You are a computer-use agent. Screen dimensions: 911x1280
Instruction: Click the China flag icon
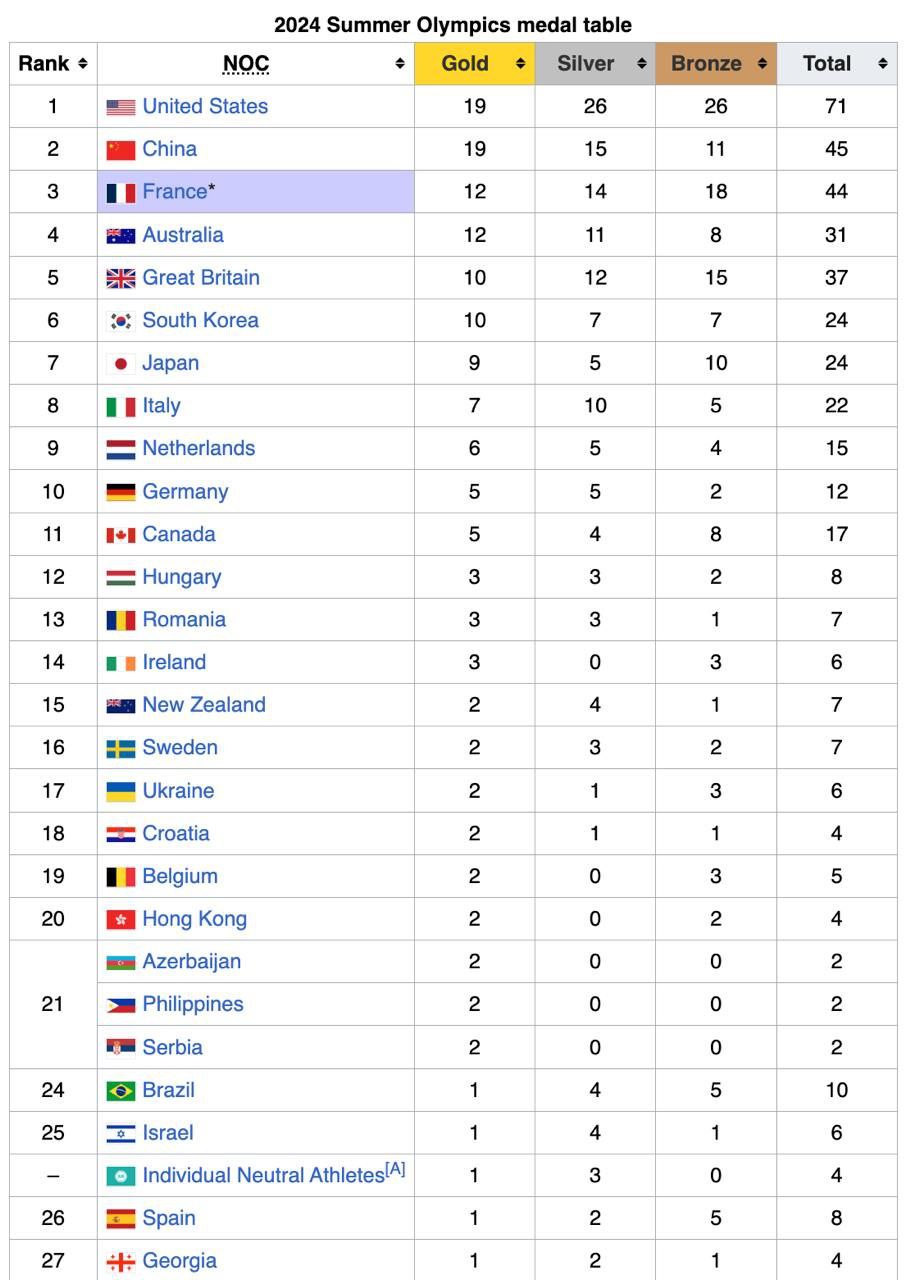[121, 150]
